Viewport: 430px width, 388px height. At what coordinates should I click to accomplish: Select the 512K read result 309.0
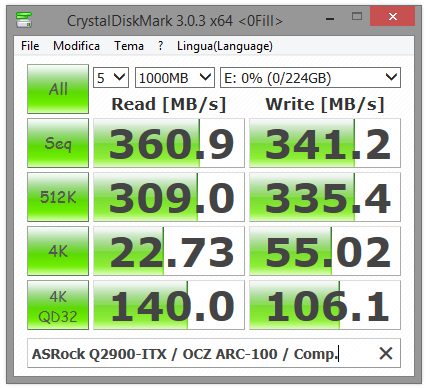point(169,197)
